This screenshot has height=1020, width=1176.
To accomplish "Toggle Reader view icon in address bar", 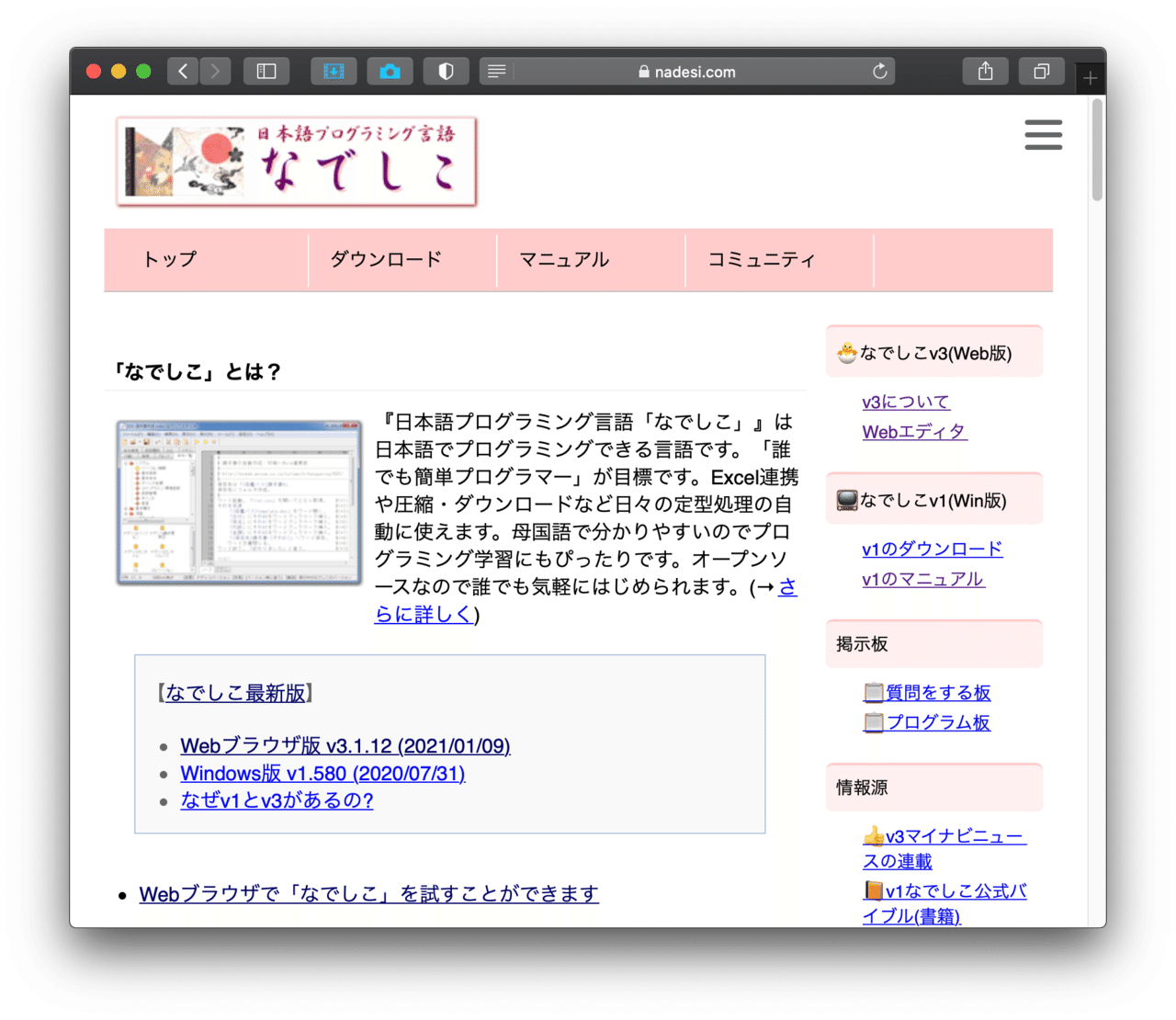I will [x=497, y=72].
